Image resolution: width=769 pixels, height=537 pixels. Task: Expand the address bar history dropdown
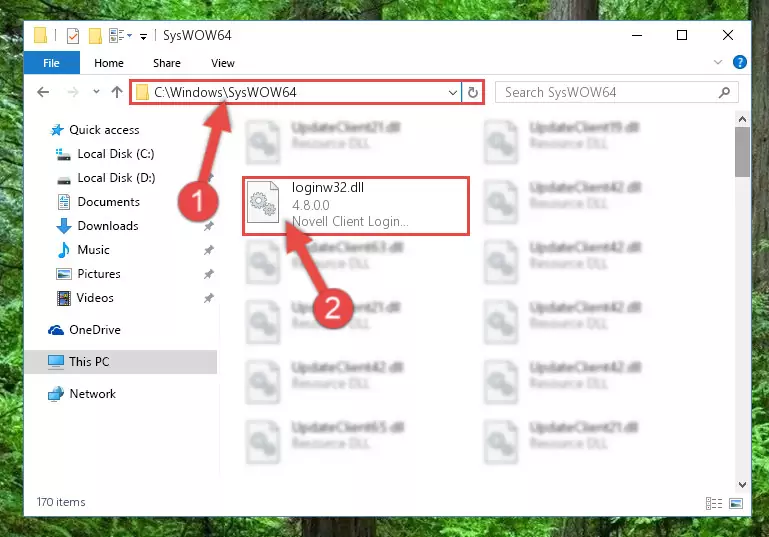453,92
